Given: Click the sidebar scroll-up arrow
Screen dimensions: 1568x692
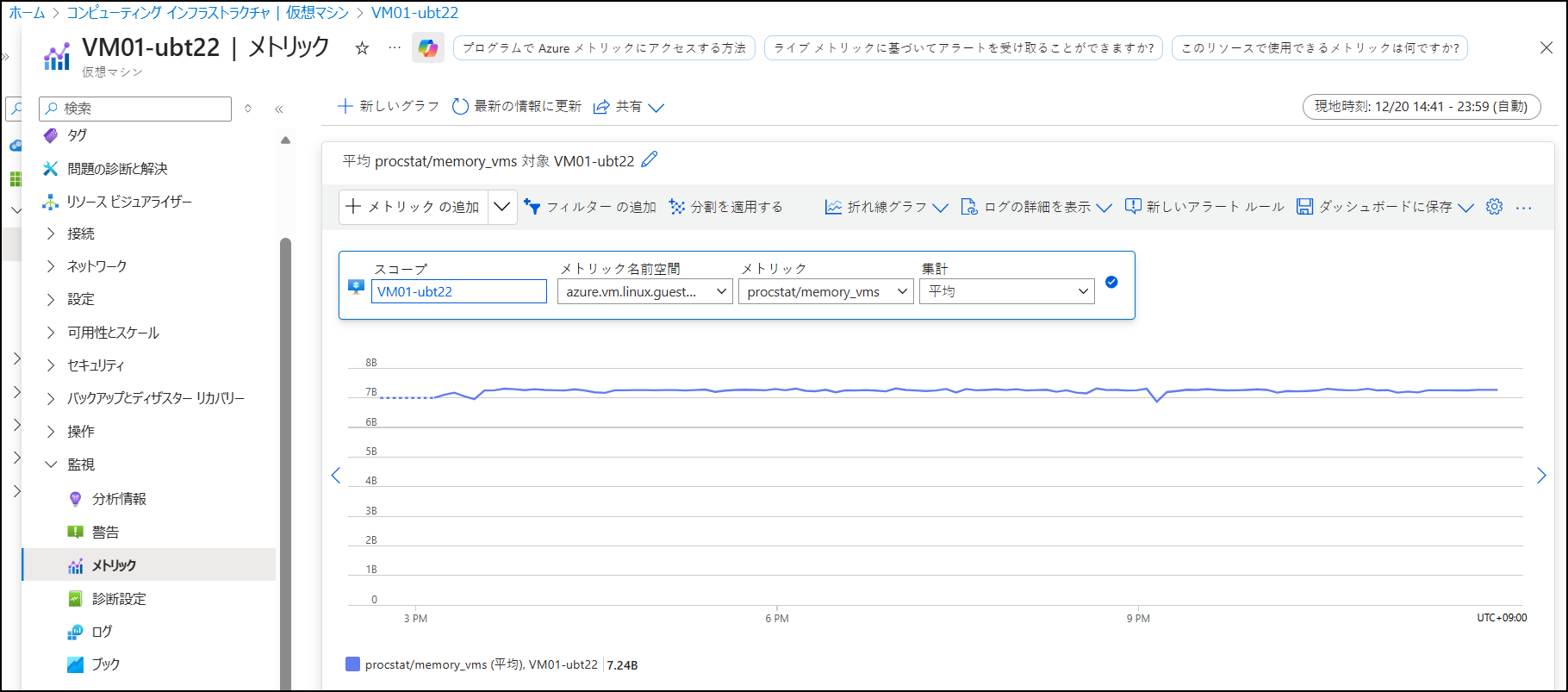Looking at the screenshot, I should [285, 140].
